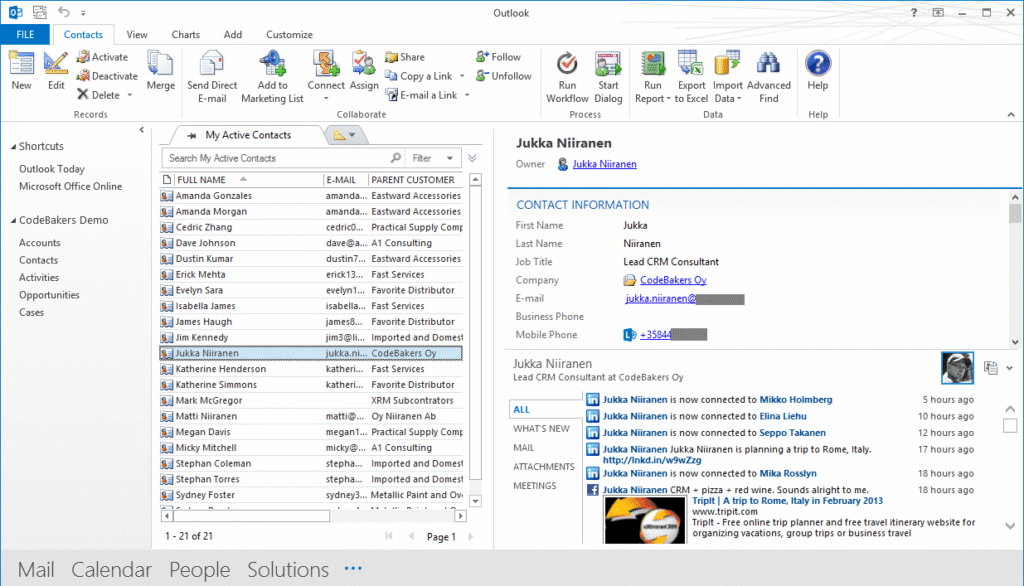The image size is (1024, 586).
Task: Select the Megan Davis contact row
Action: (x=312, y=432)
